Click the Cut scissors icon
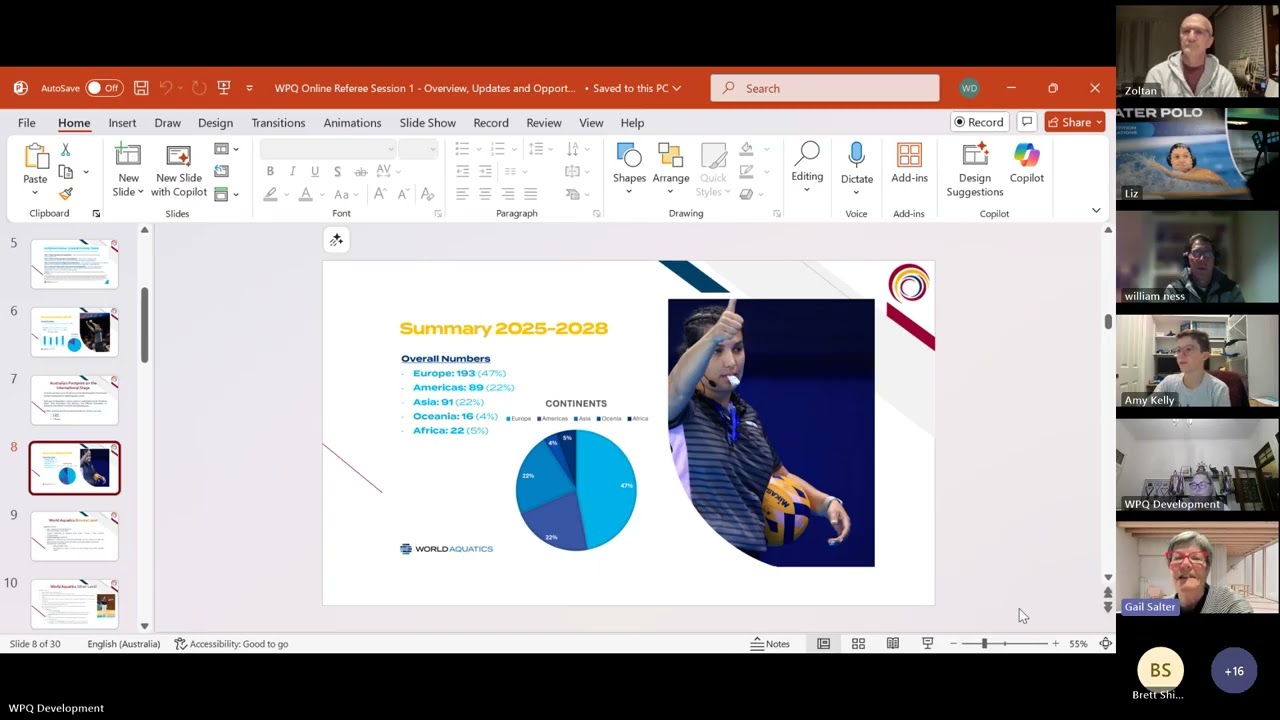 [65, 149]
